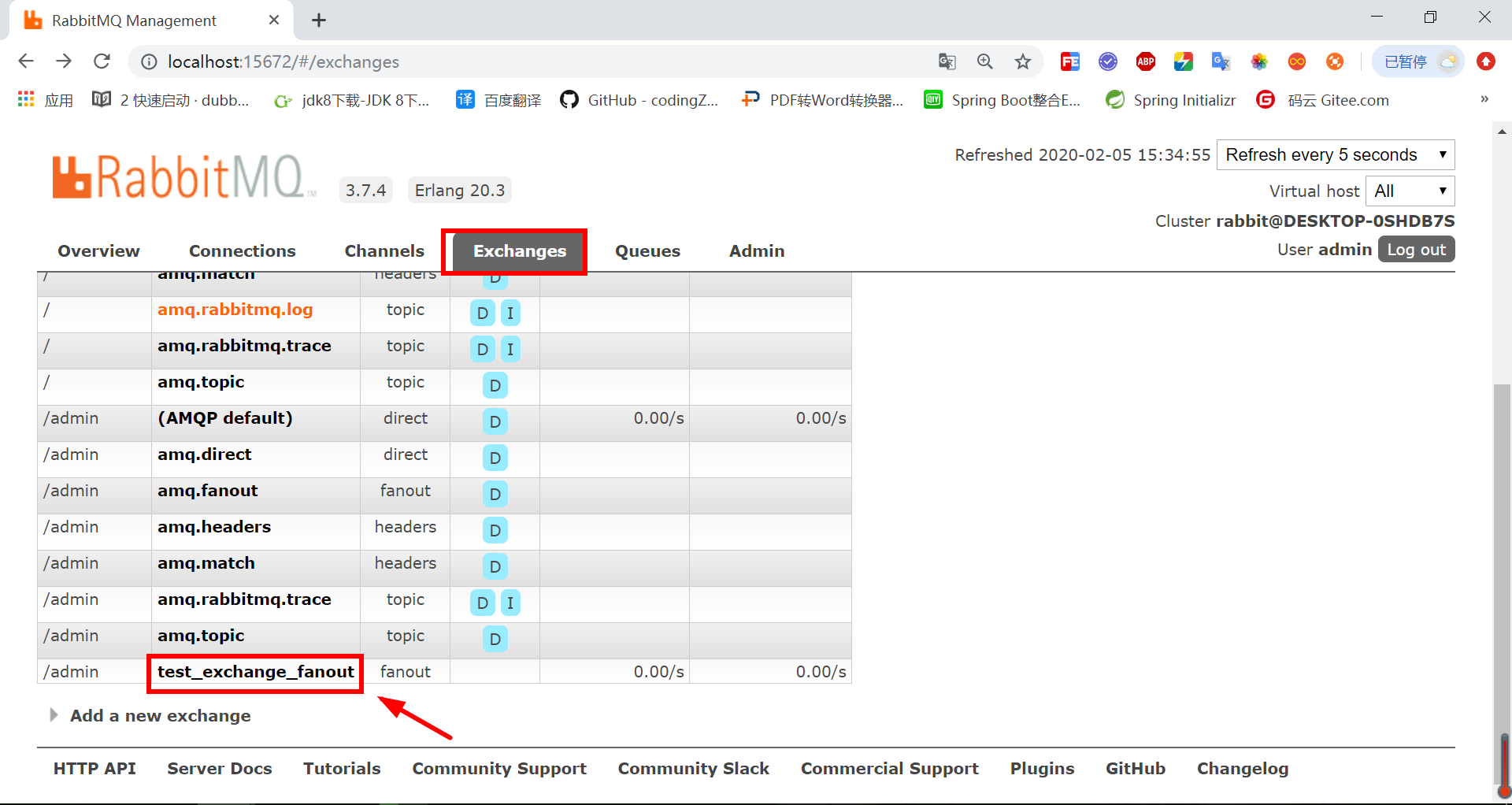Open the Virtual host dropdown
This screenshot has height=805, width=1512.
pyautogui.click(x=1410, y=191)
